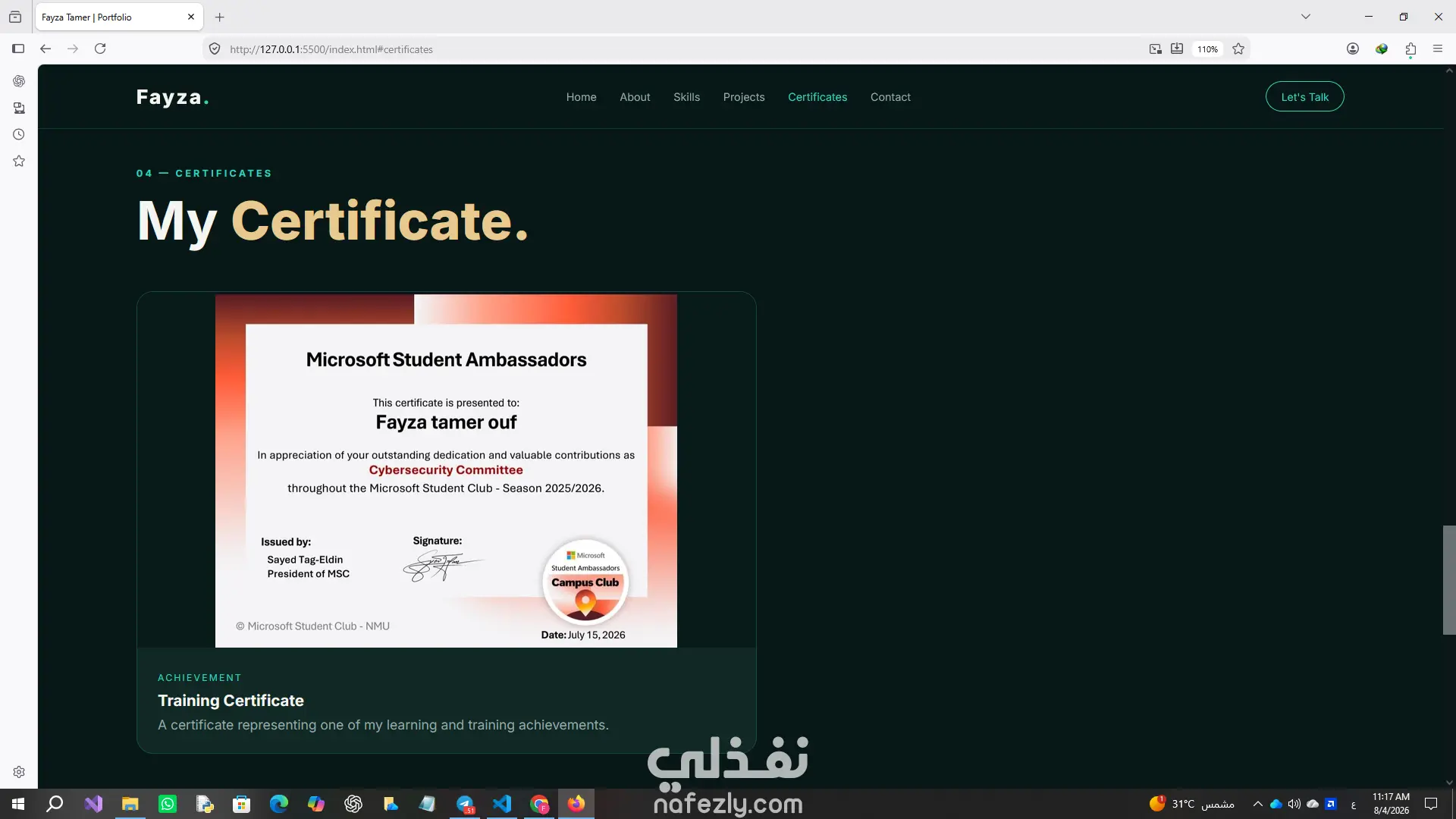Open the Extensions puzzle icon
The height and width of the screenshot is (819, 1456).
[1410, 49]
